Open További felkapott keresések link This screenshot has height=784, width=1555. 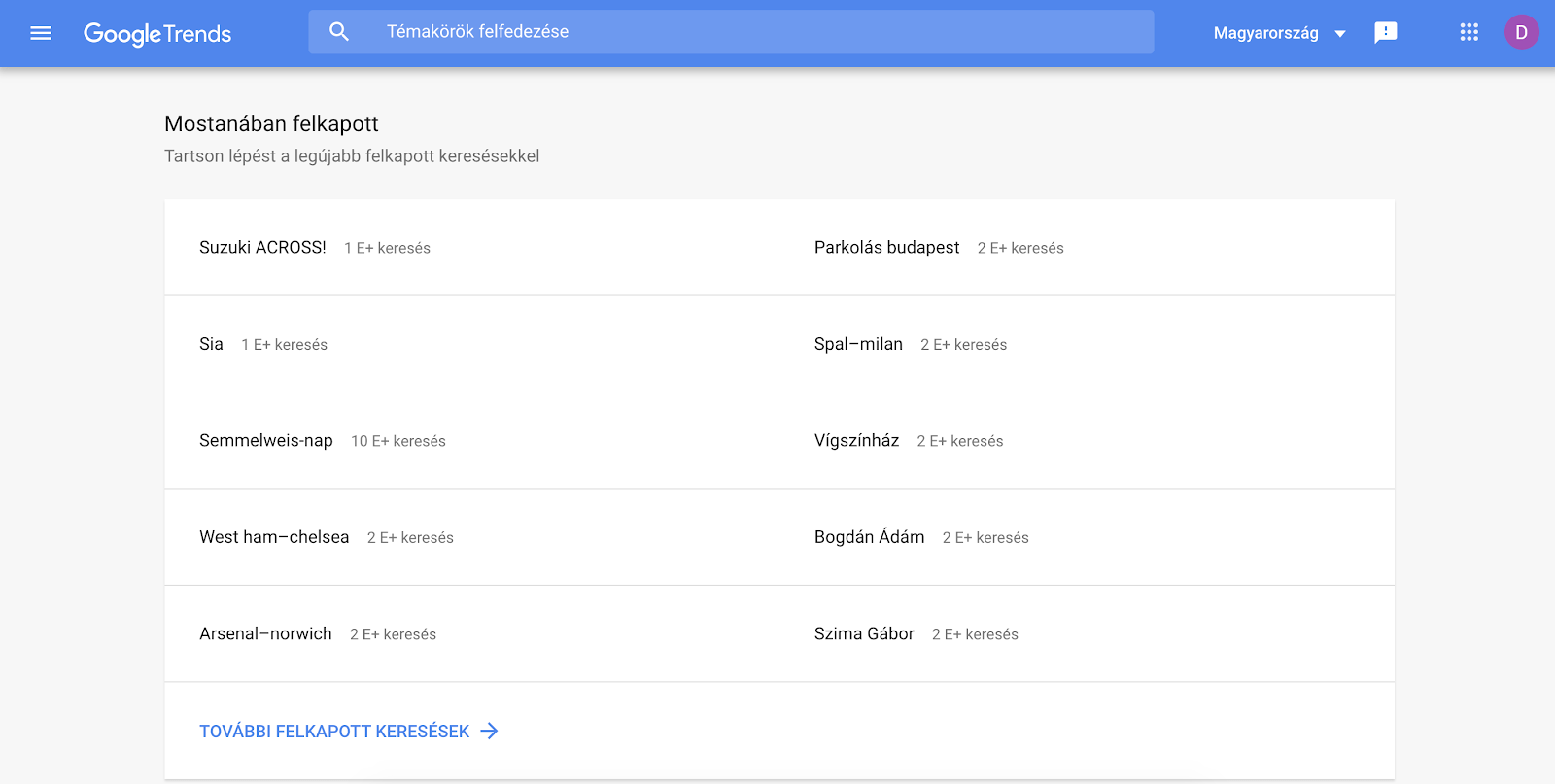point(334,732)
